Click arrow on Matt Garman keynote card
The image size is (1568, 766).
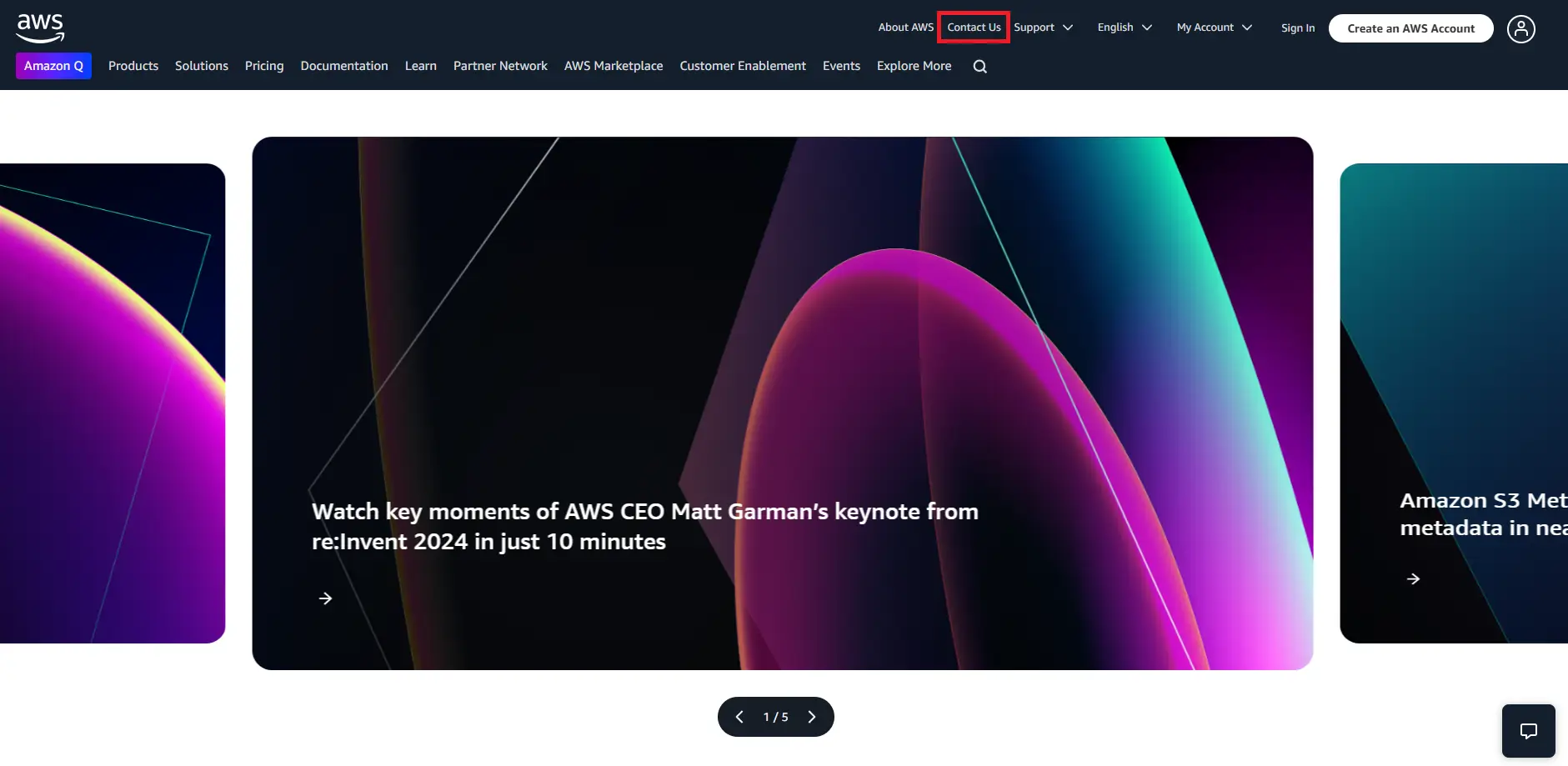[x=326, y=598]
